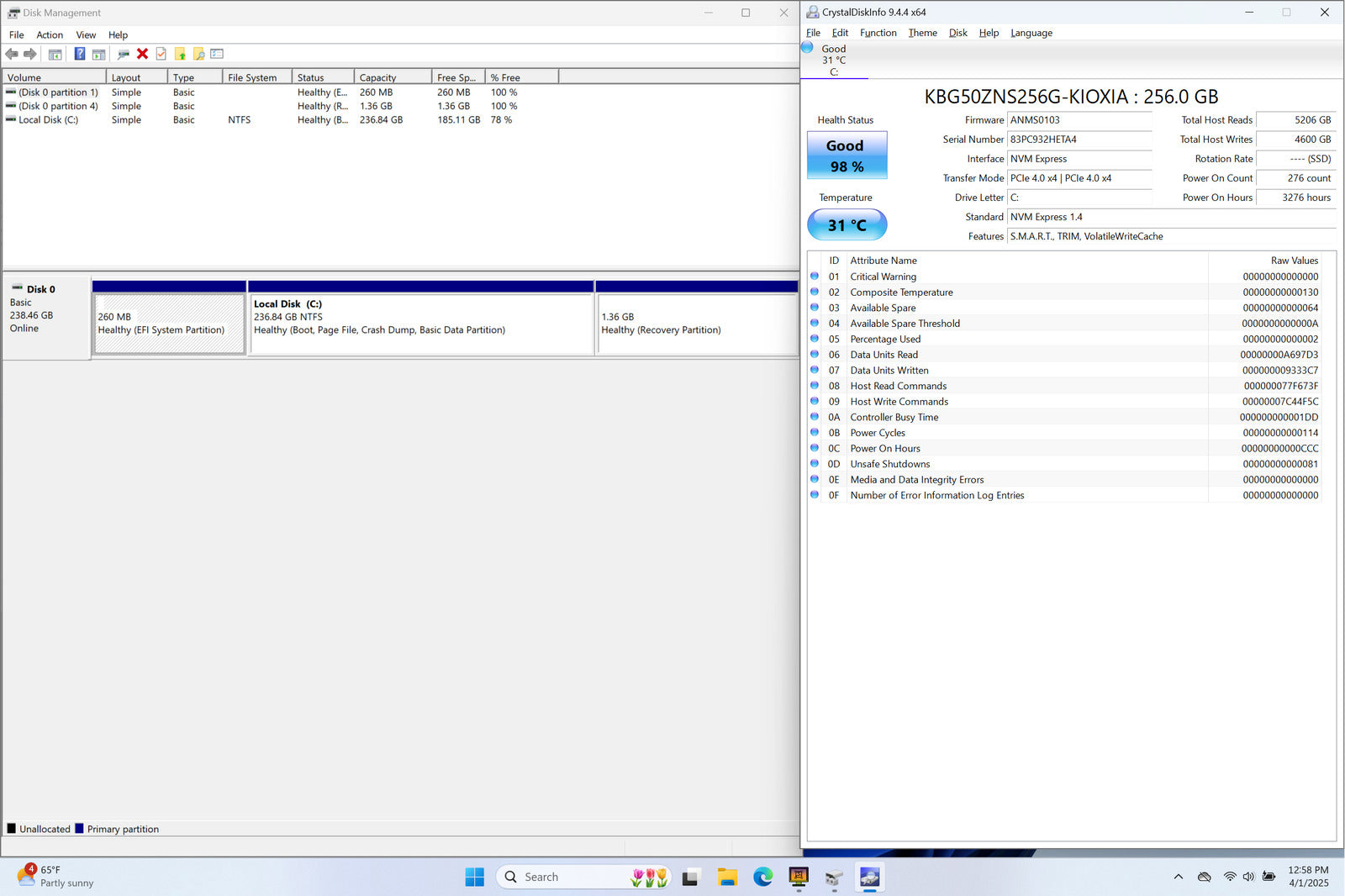
Task: Select the C: disk tab in CrystalDiskInfo
Action: click(x=834, y=61)
